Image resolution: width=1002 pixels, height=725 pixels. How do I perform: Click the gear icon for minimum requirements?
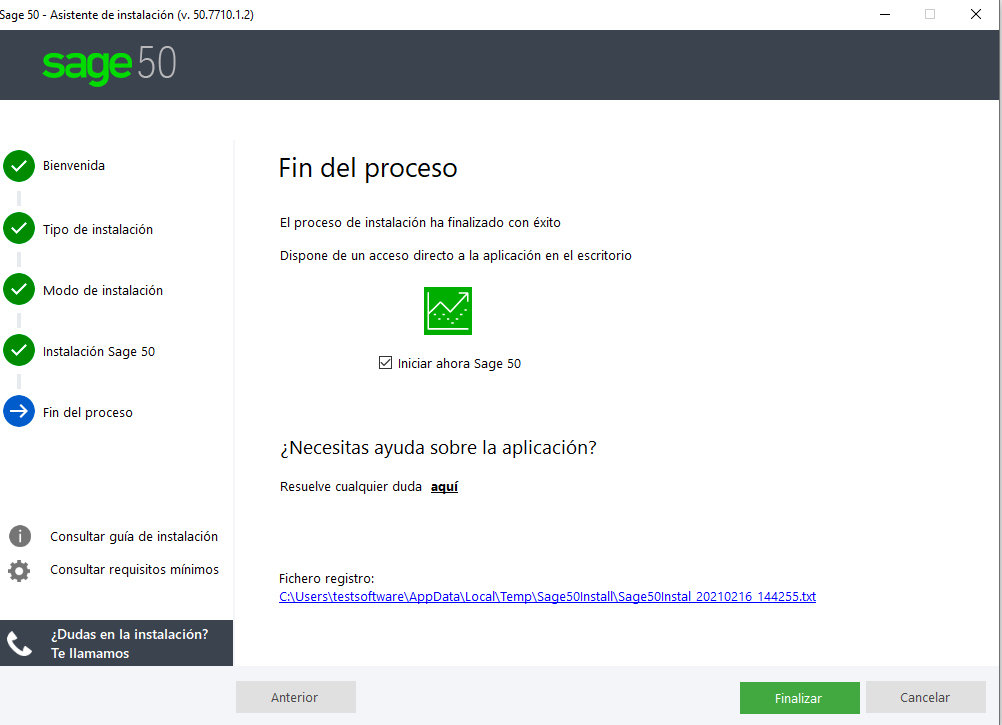(x=19, y=570)
